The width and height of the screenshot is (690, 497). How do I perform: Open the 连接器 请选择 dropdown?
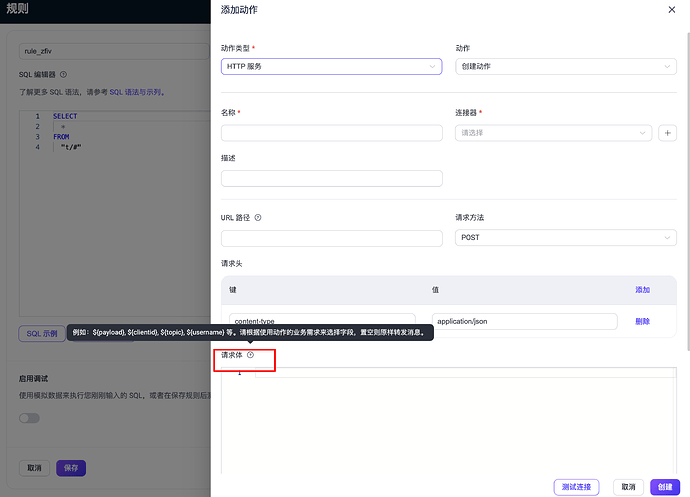coord(552,133)
